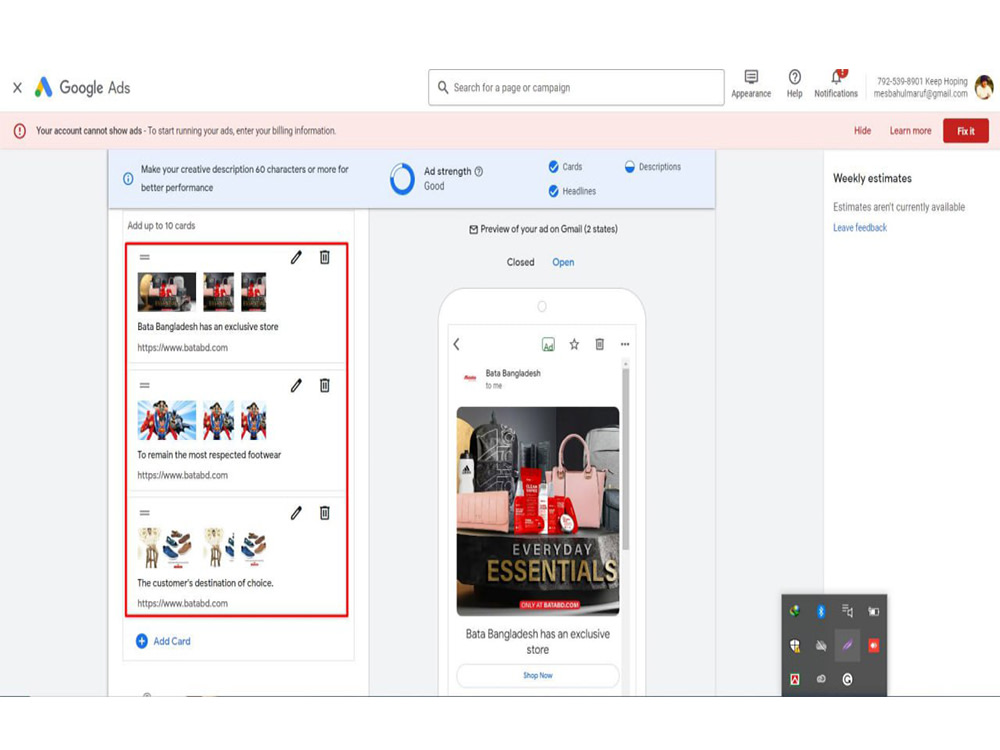Viewport: 1000px width, 750px height.
Task: Click the Add Card button
Action: click(x=164, y=641)
